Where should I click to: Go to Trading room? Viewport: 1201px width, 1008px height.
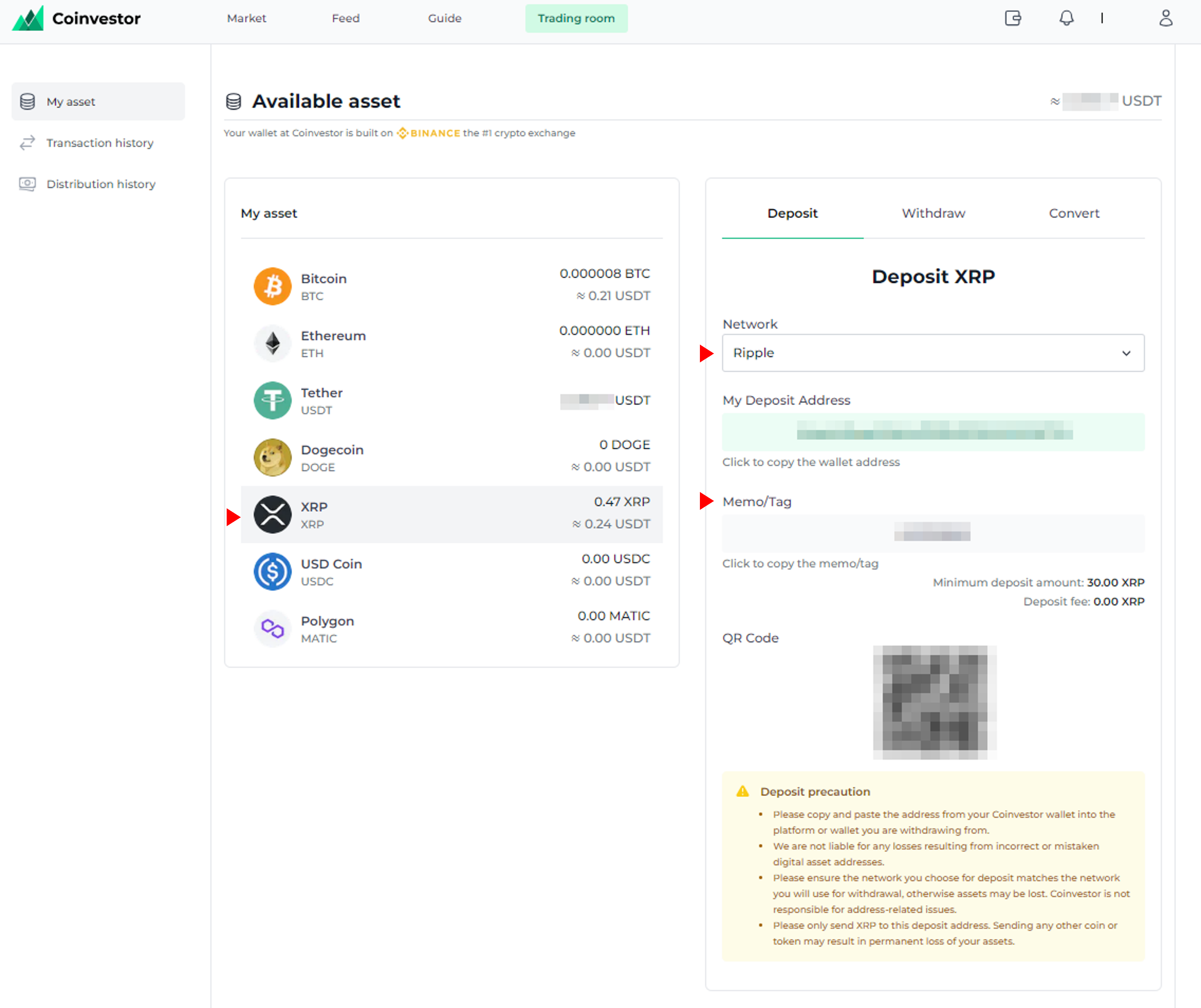click(576, 18)
